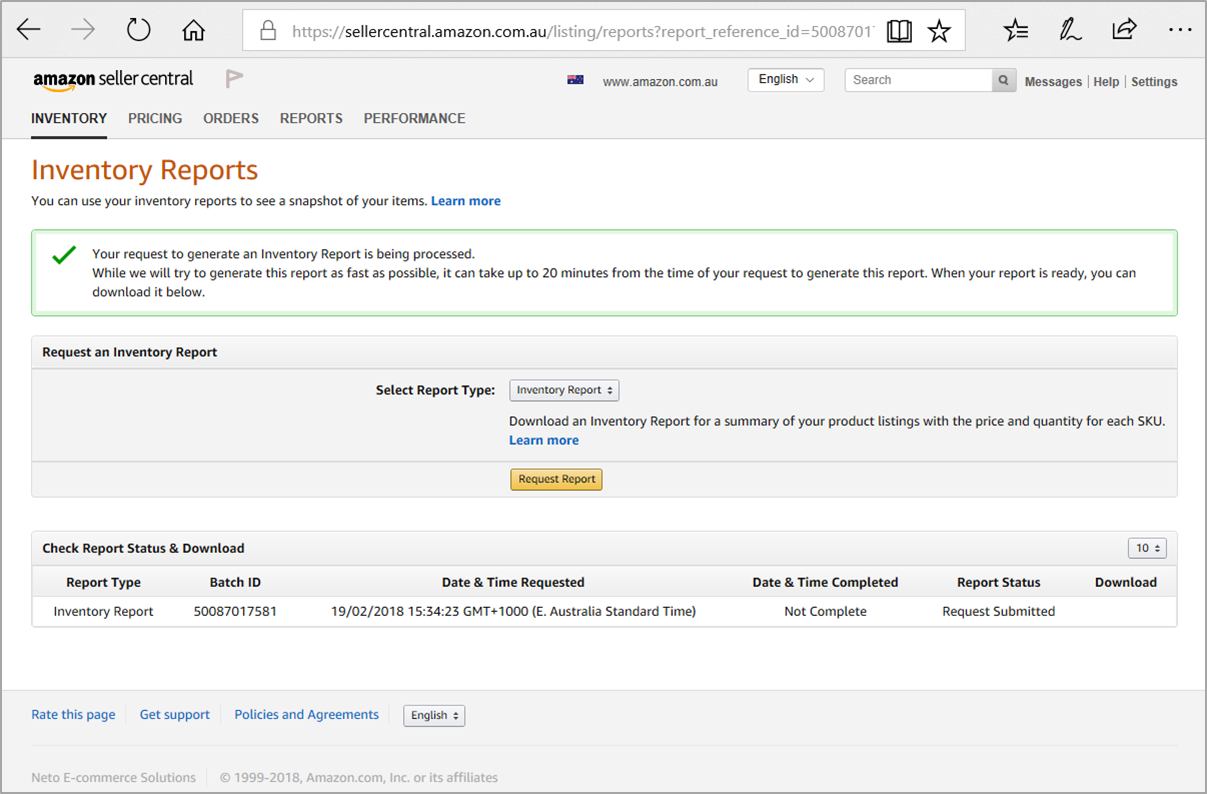
Task: Open the Help link
Action: [1106, 82]
